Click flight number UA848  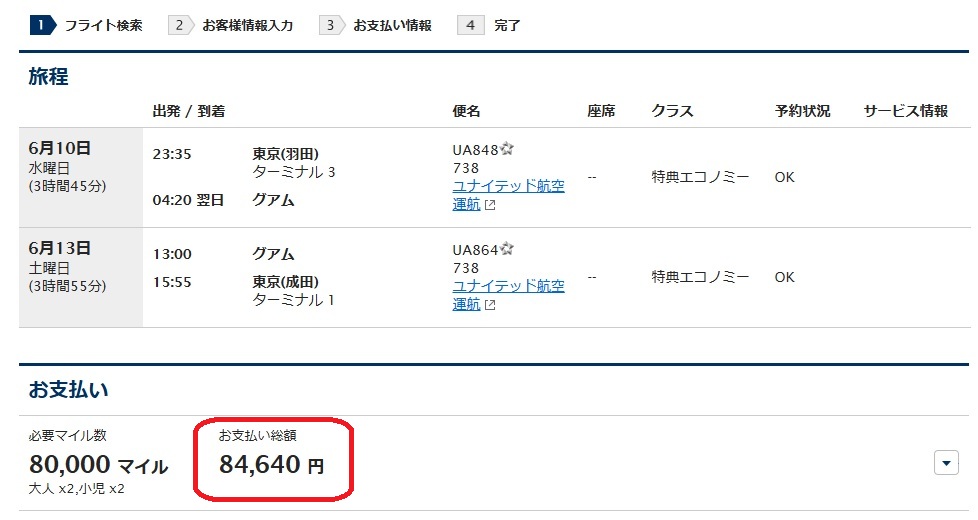[x=475, y=150]
